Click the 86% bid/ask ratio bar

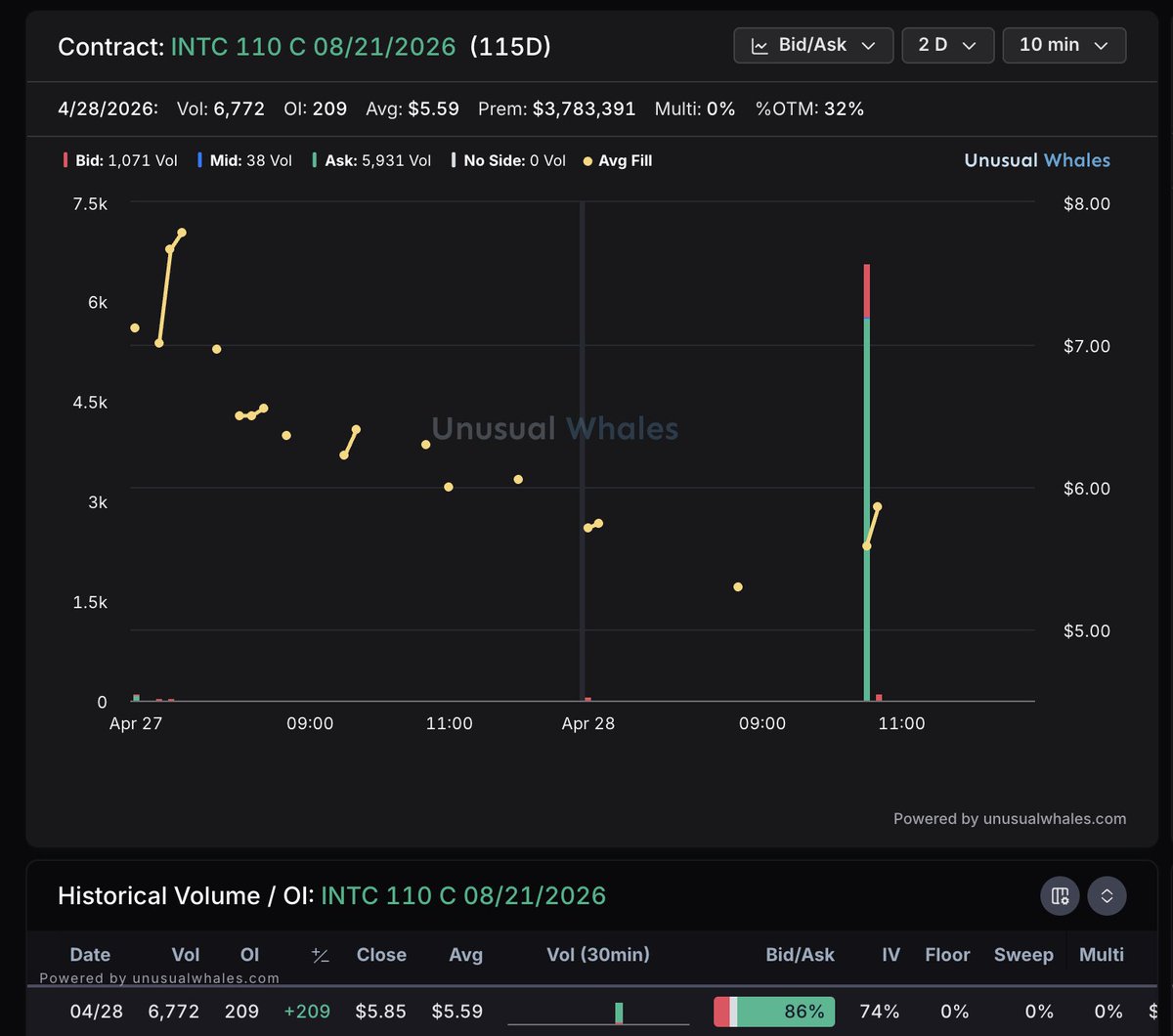click(774, 1012)
